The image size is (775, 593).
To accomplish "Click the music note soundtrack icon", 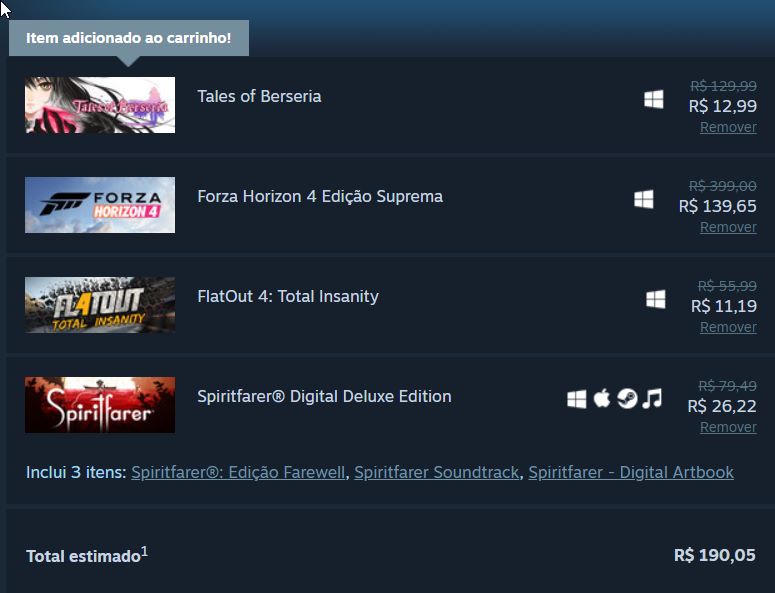I will (x=652, y=399).
